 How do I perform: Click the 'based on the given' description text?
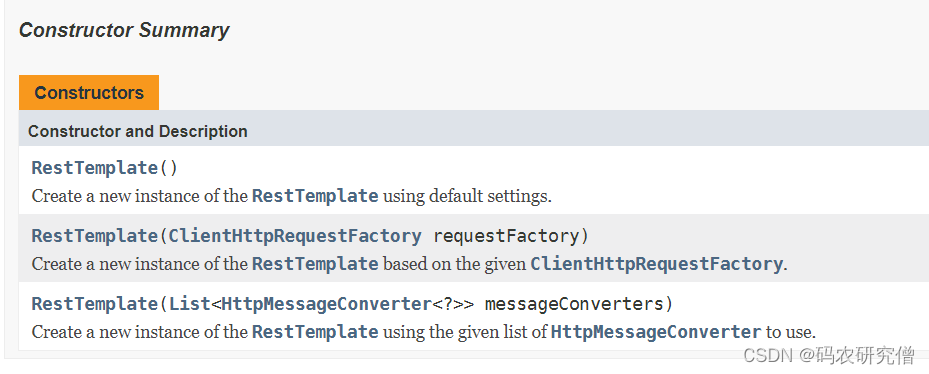454,264
